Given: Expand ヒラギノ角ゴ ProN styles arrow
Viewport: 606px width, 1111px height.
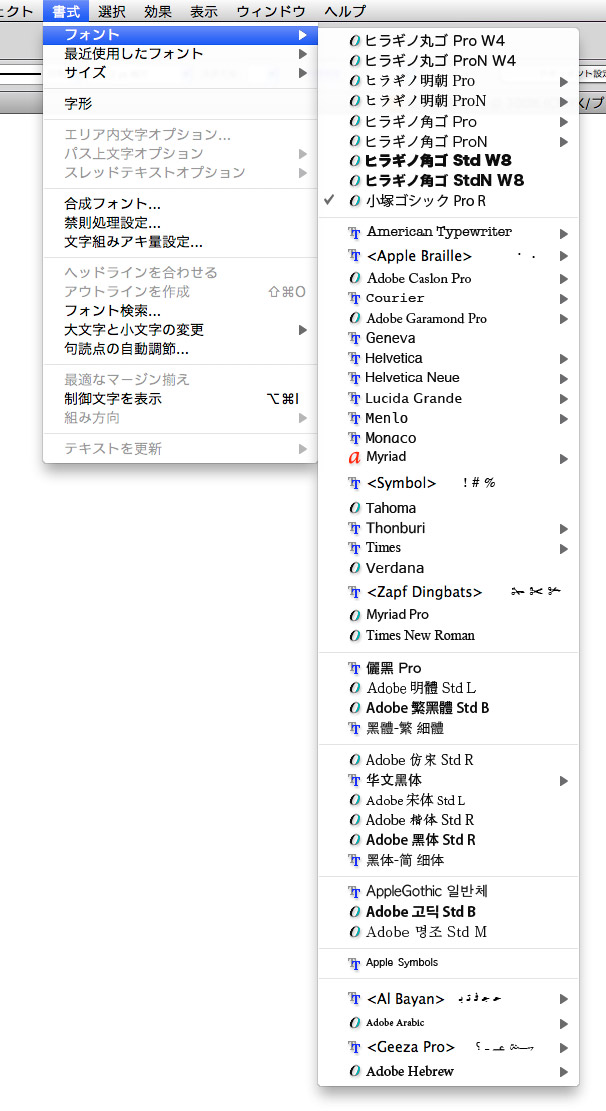Looking at the screenshot, I should pos(564,142).
